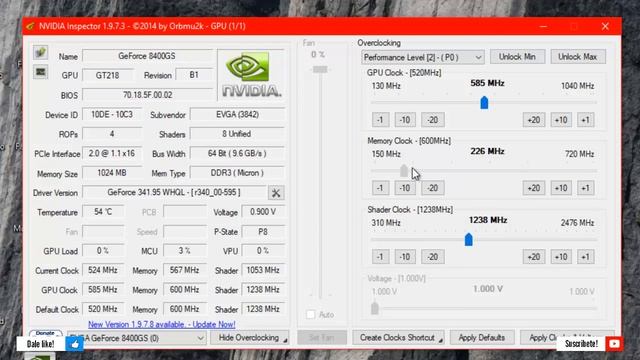Viewport: 640px width, 360px height.
Task: Click the Memory Clock slider handle
Action: (404, 171)
